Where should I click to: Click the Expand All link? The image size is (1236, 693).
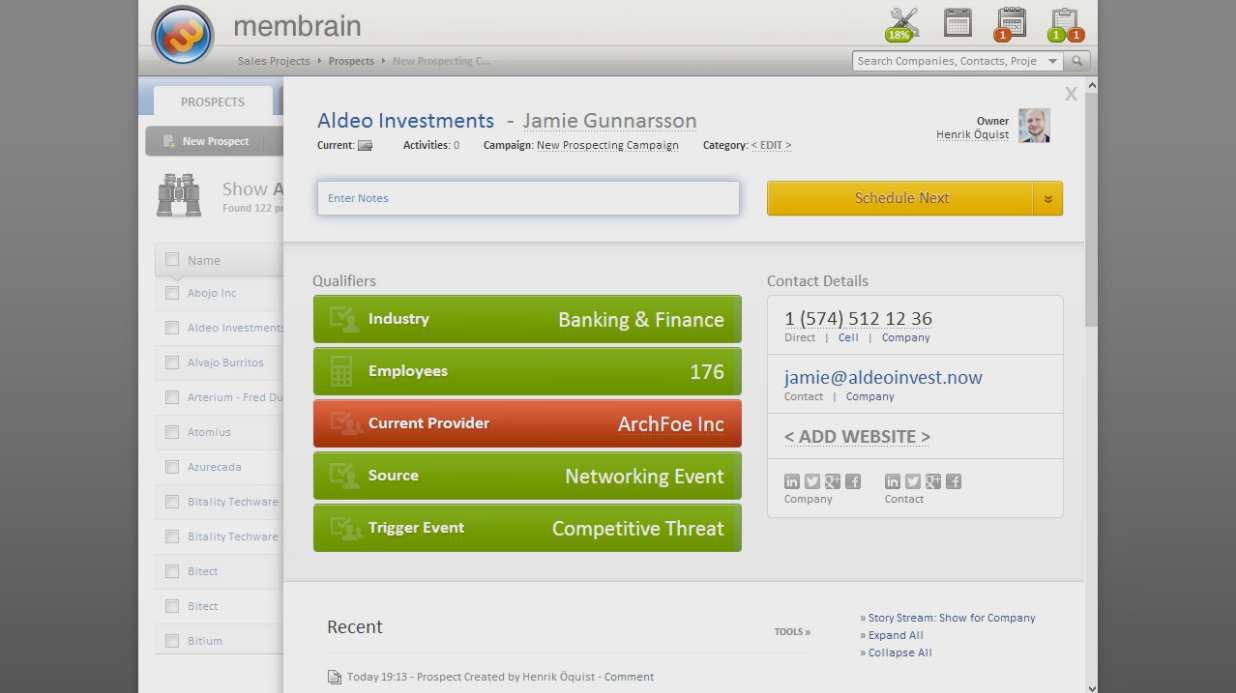(895, 635)
